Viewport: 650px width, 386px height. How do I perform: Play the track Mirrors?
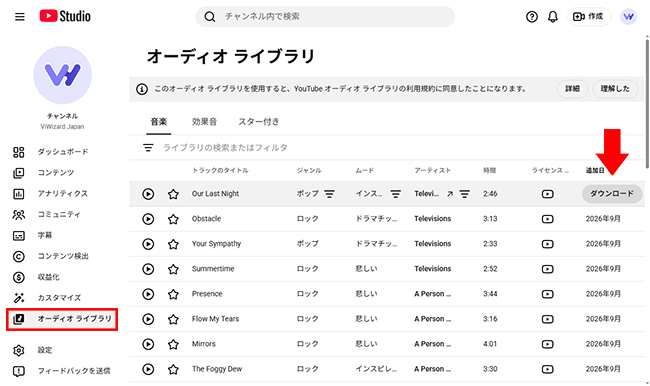[148, 344]
